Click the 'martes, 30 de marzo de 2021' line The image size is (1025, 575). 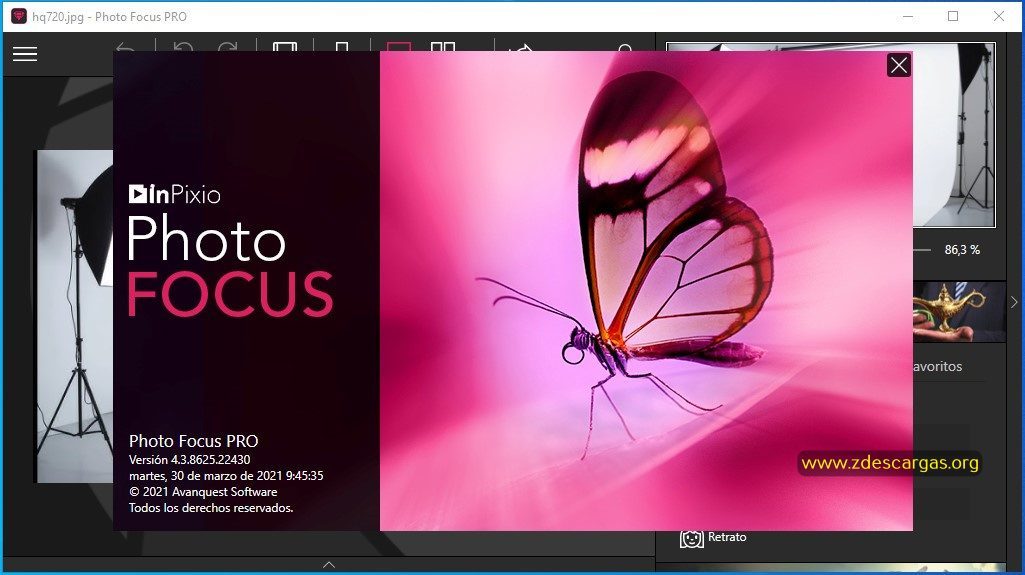click(x=226, y=476)
